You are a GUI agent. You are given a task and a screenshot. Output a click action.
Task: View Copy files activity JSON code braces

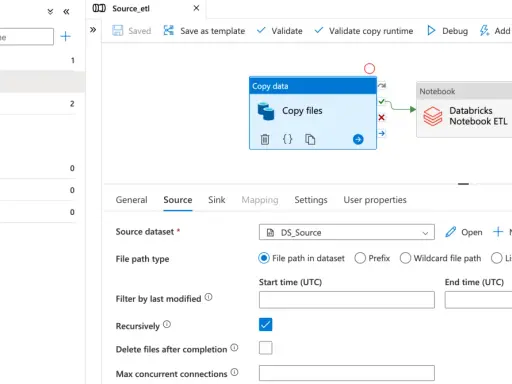point(287,139)
